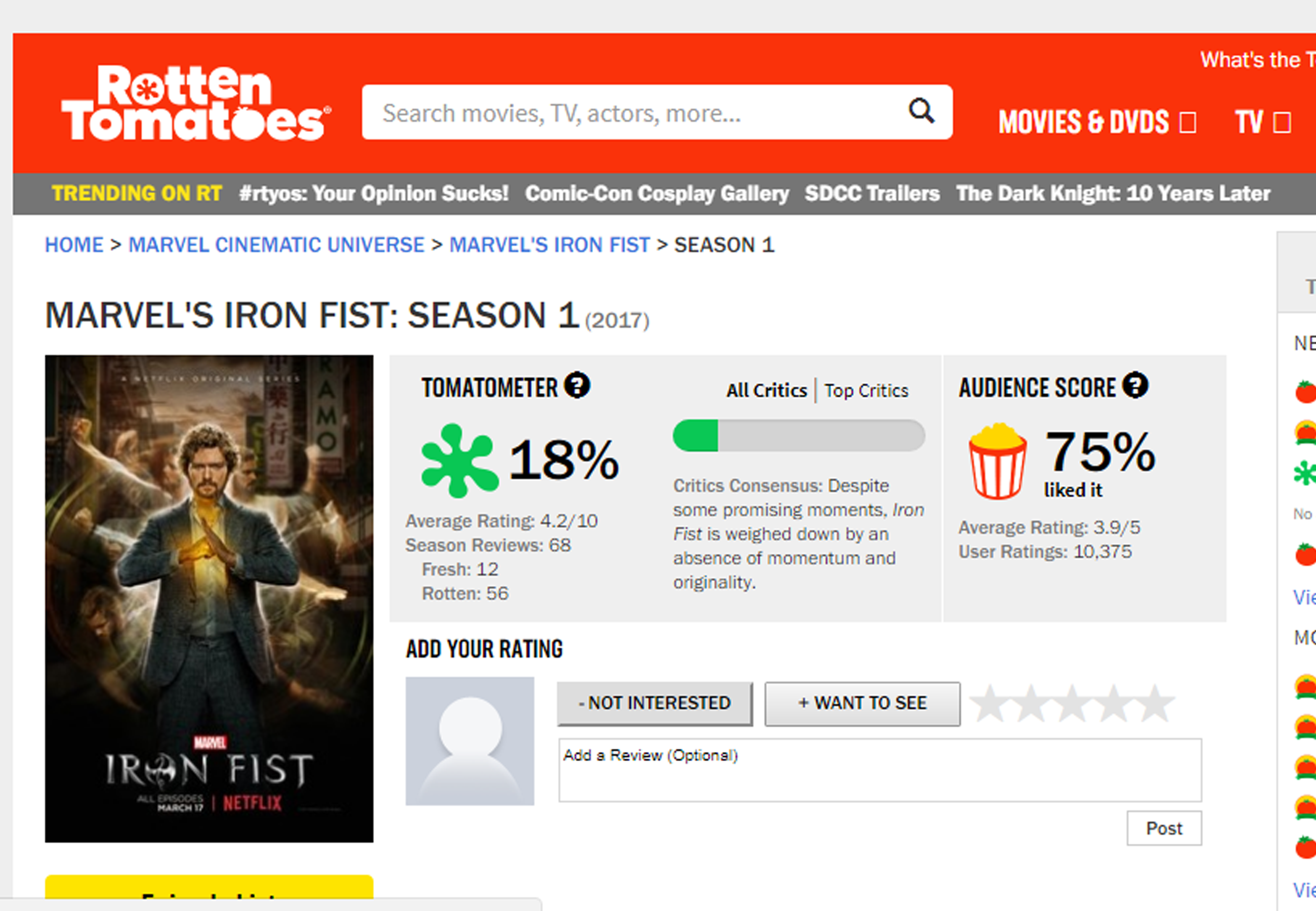
Task: Click the green splat Tomatometer icon
Action: point(459,460)
